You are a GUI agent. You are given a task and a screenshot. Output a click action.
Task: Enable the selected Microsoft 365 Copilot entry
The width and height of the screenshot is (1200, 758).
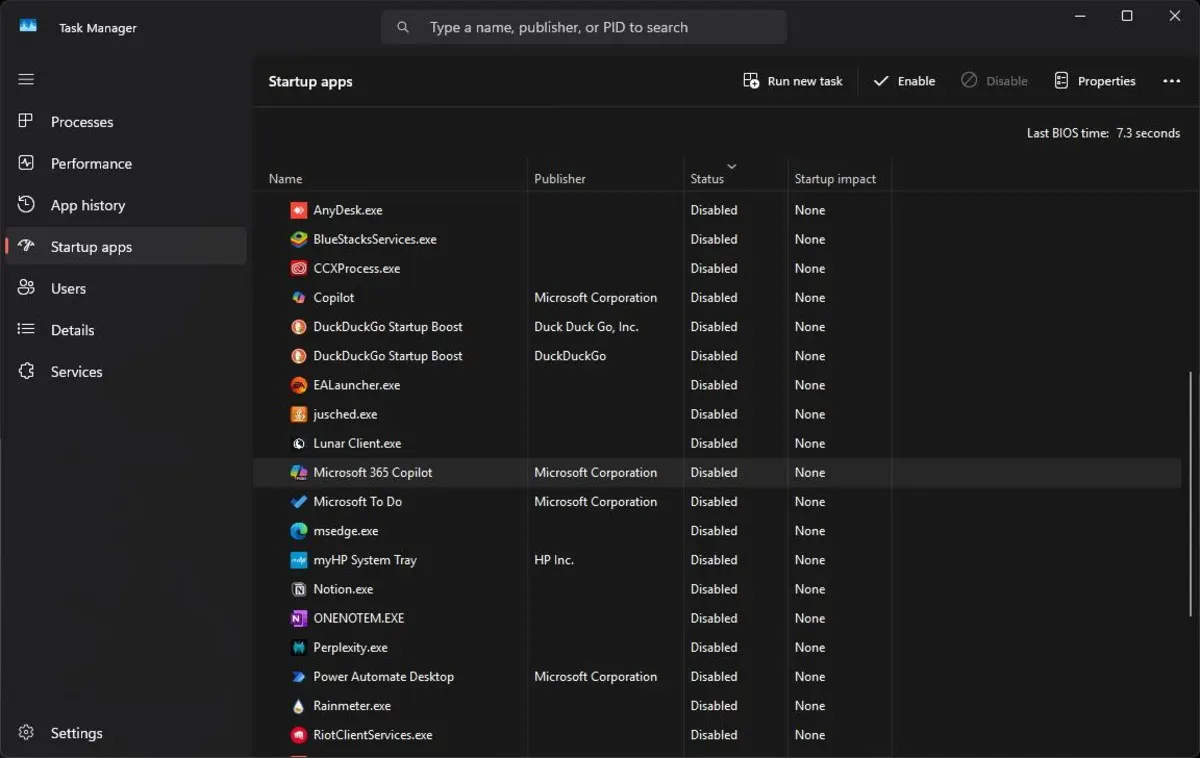tap(903, 81)
